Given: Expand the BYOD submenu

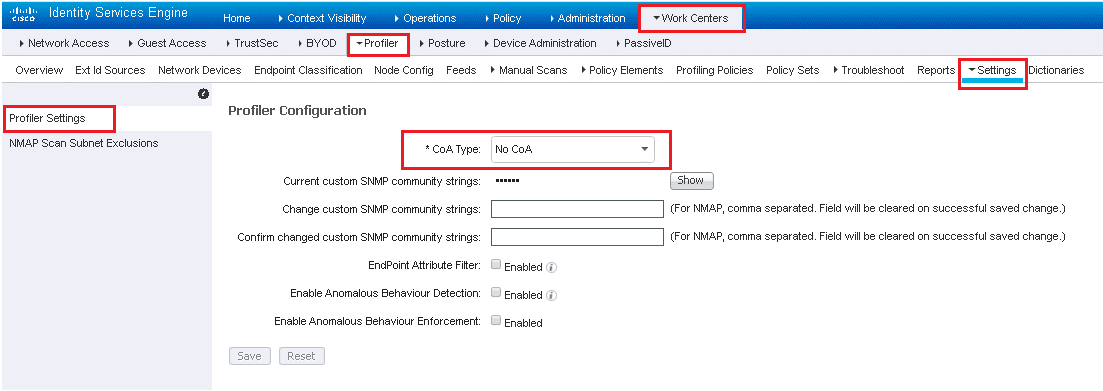Looking at the screenshot, I should point(317,43).
